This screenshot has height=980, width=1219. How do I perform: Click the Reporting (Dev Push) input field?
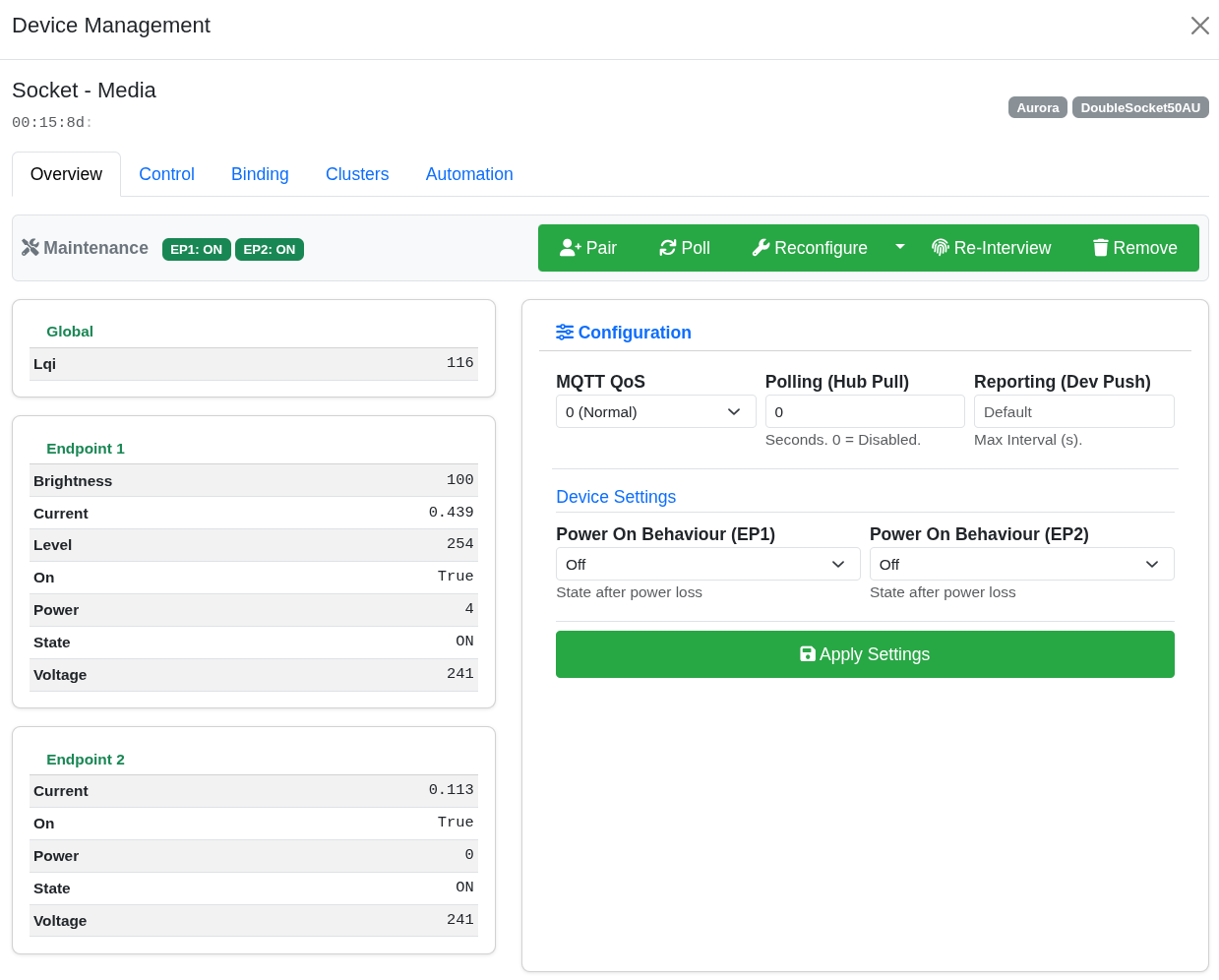[x=1073, y=411]
